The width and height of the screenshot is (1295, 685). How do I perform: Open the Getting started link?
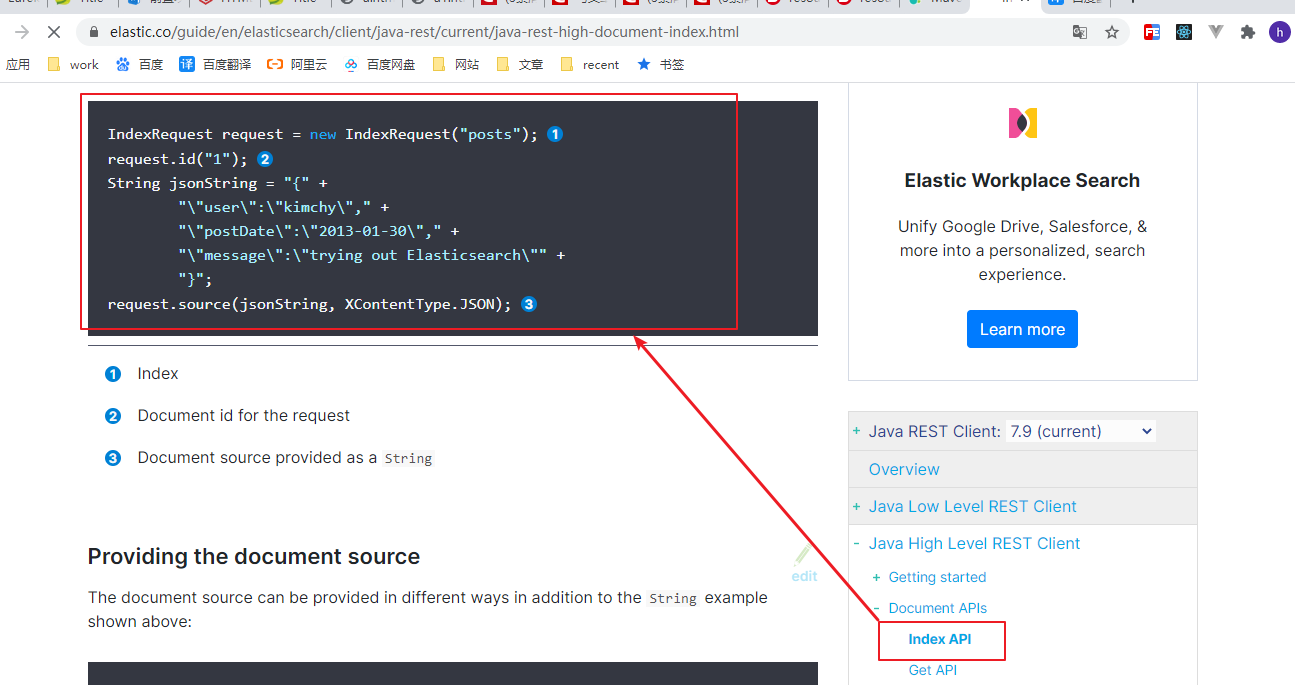[x=937, y=577]
